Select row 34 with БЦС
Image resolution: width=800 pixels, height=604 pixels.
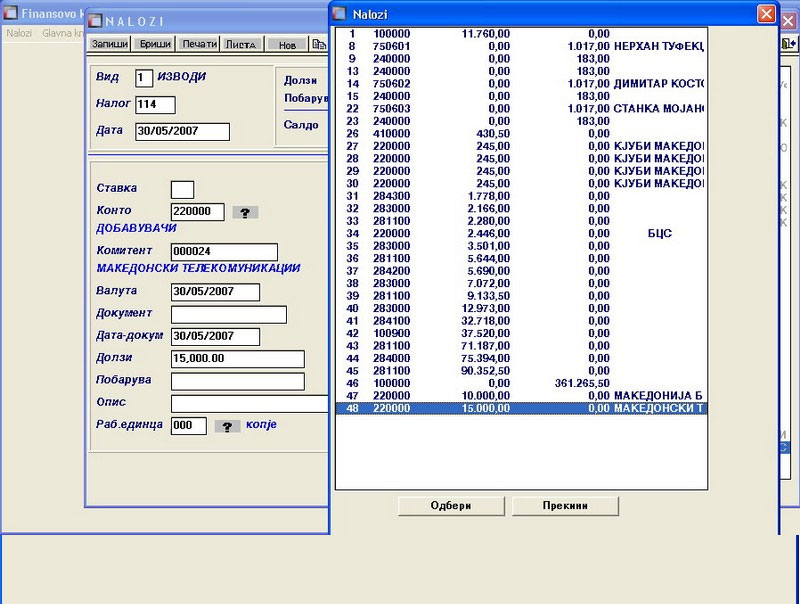521,234
